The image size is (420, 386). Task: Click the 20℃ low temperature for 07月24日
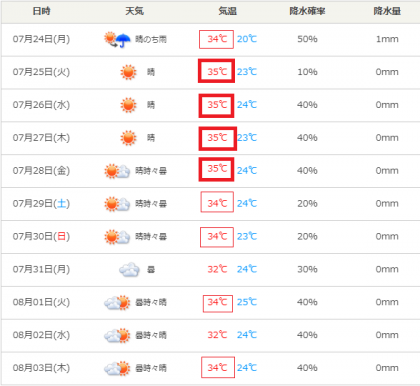[x=247, y=39]
